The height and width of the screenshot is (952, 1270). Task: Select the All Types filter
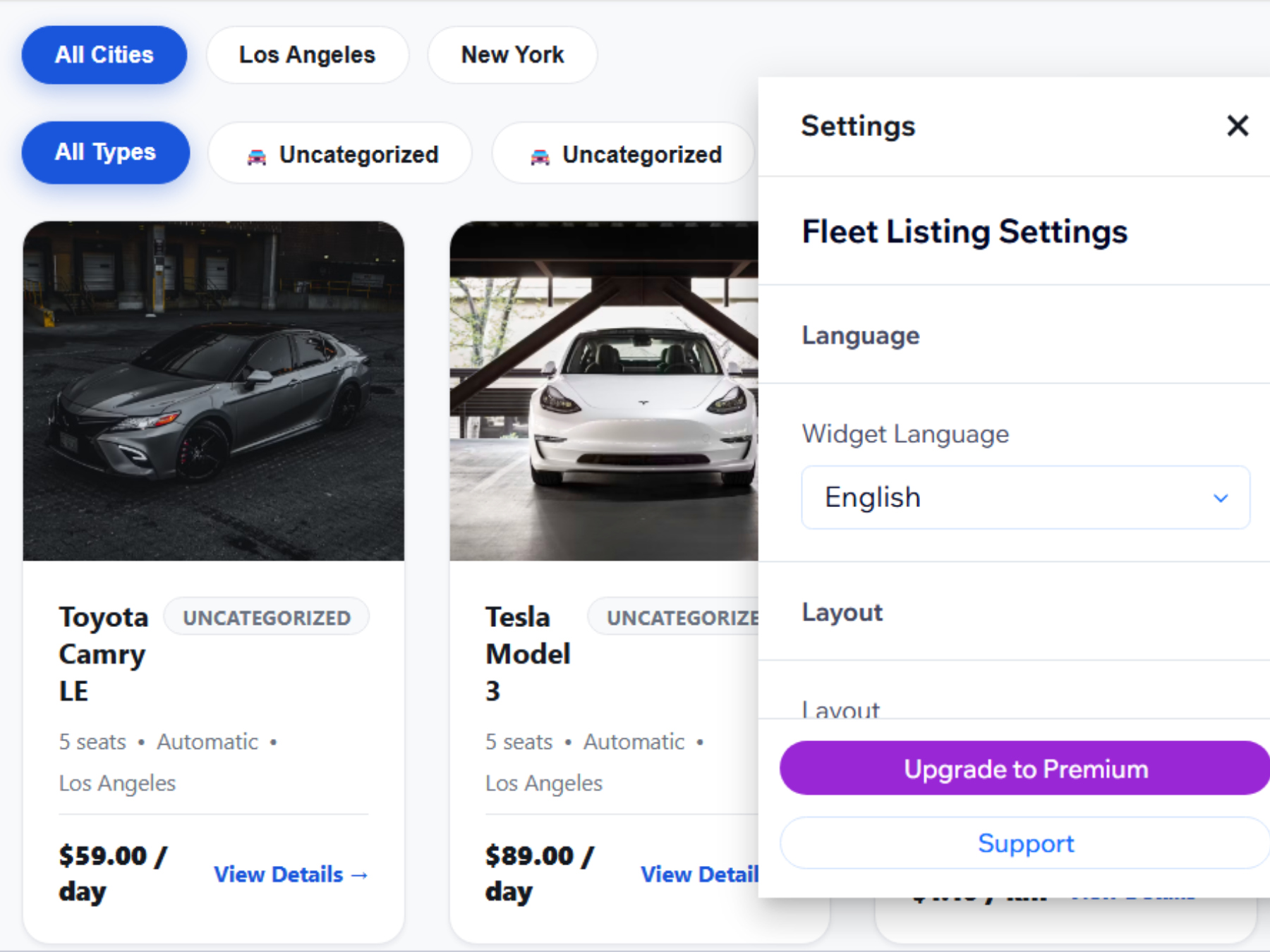point(106,152)
